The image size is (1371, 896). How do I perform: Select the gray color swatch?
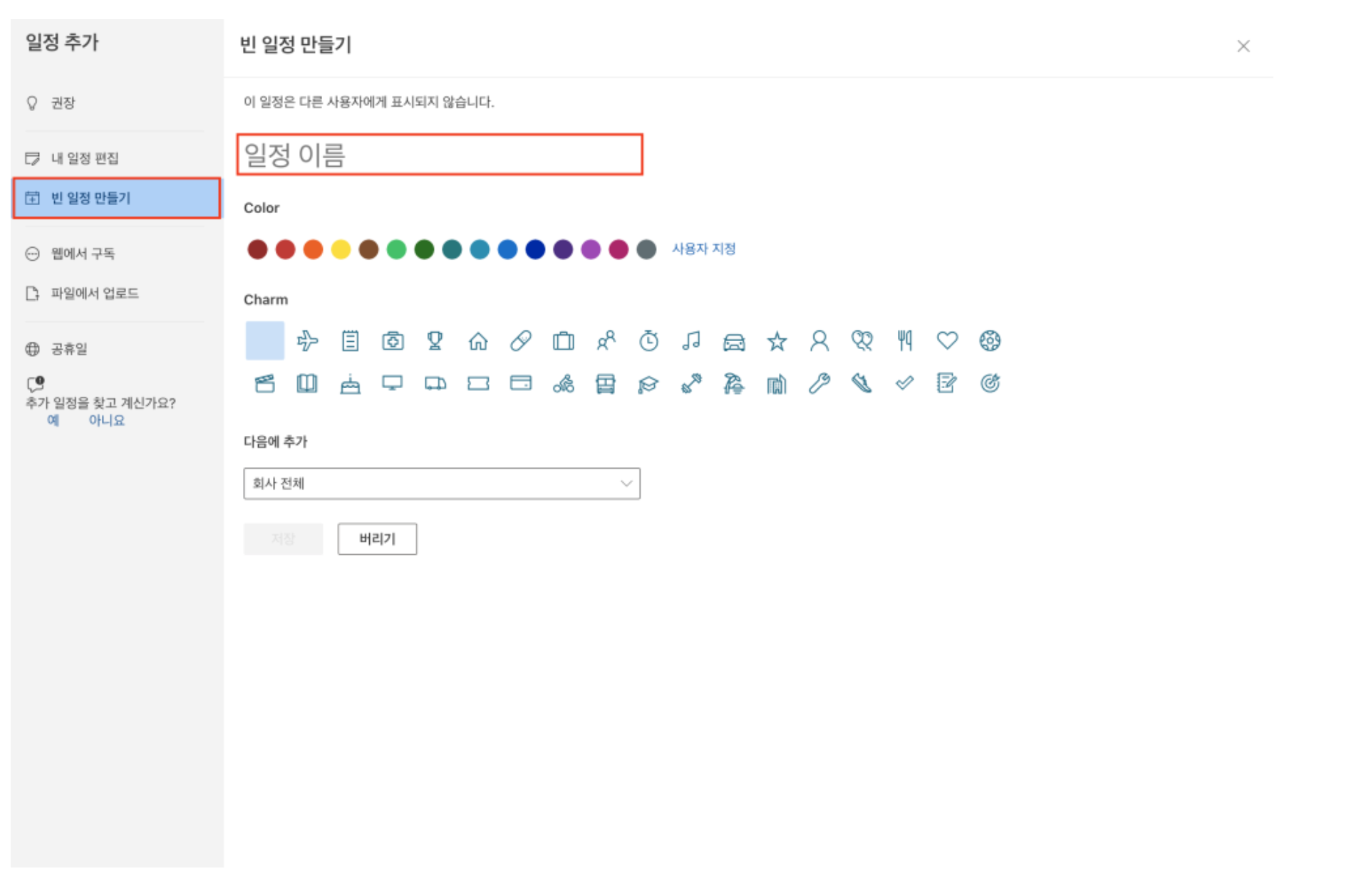(x=646, y=250)
